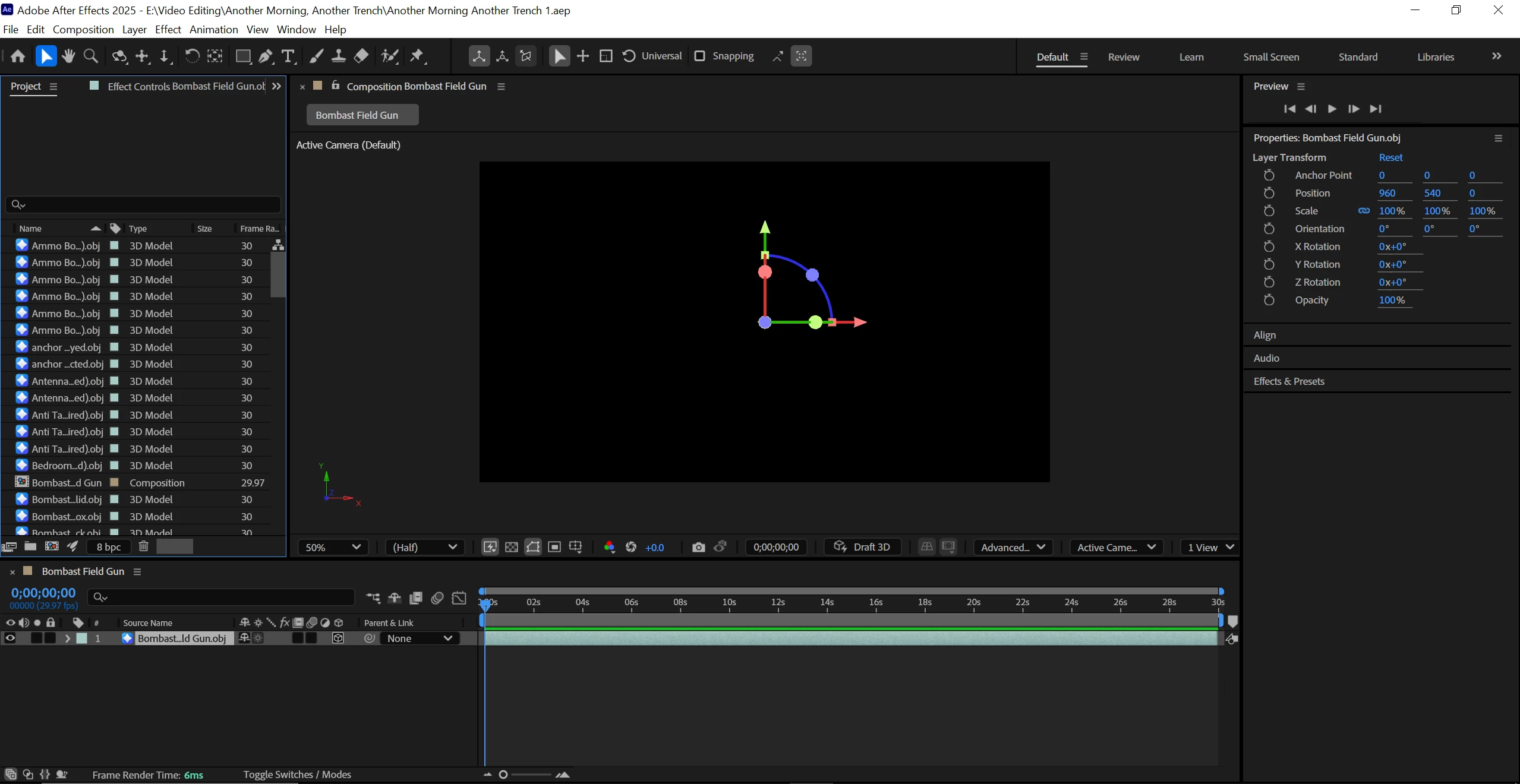Select the Hand tool

pos(68,56)
